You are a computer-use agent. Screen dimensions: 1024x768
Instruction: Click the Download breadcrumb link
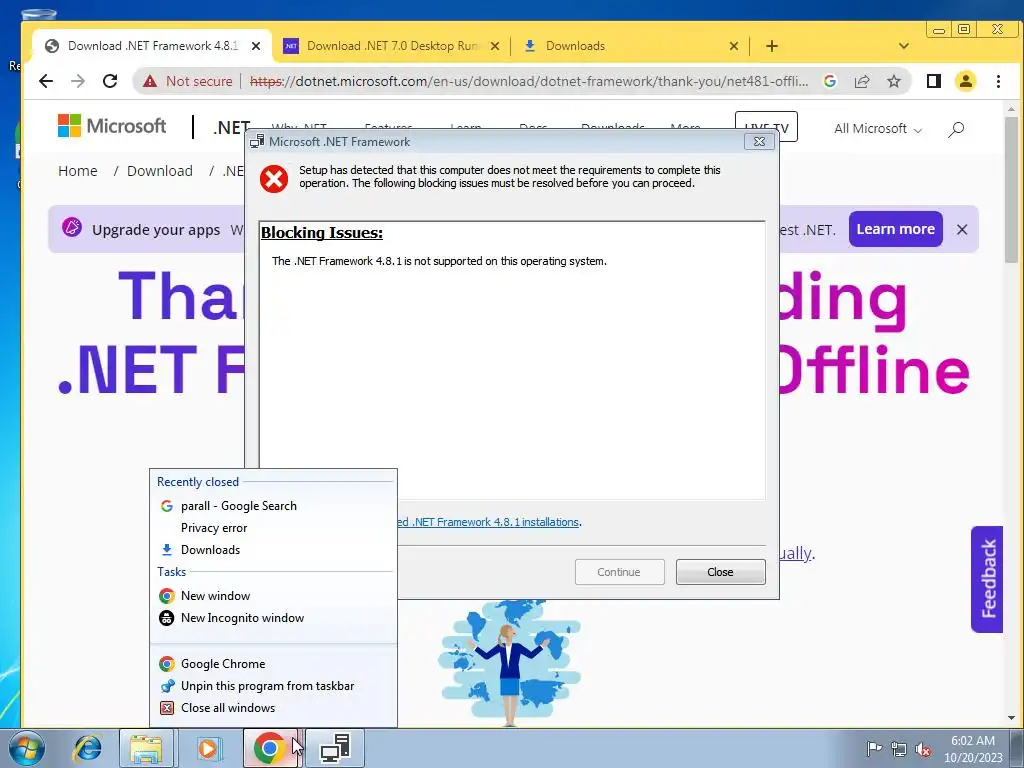point(160,171)
